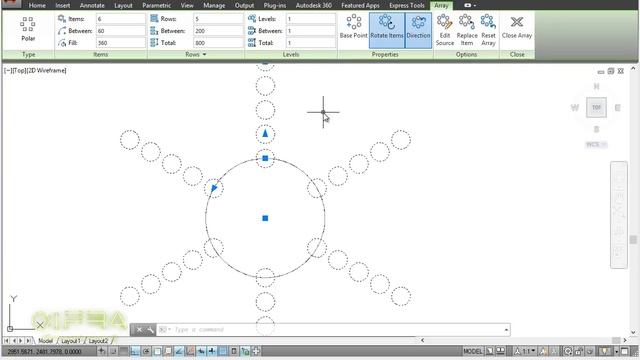Toggle Object Snap Tracking in status bar
640x360 pixels.
point(179,351)
